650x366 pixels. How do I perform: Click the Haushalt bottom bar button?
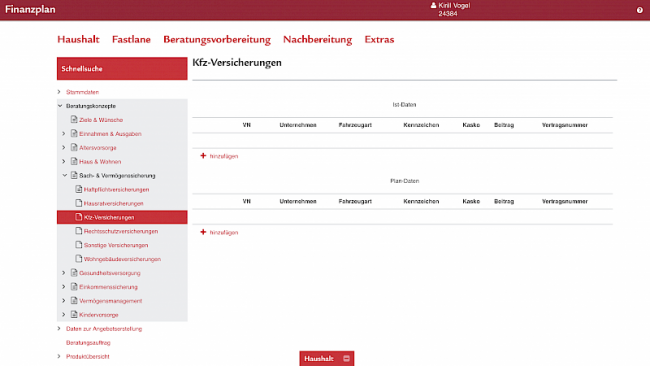point(327,359)
